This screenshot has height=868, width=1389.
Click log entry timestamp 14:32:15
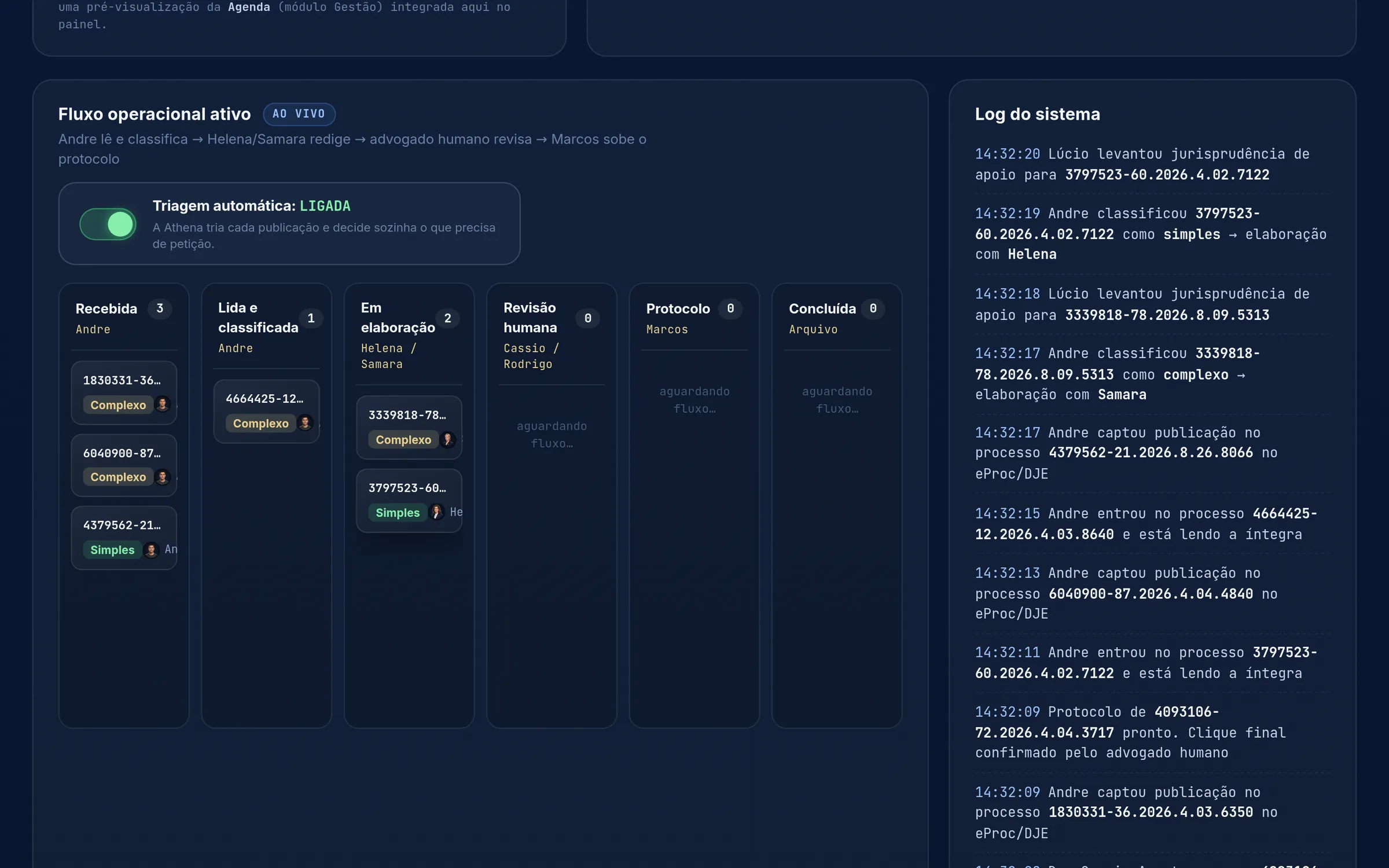coord(1008,514)
